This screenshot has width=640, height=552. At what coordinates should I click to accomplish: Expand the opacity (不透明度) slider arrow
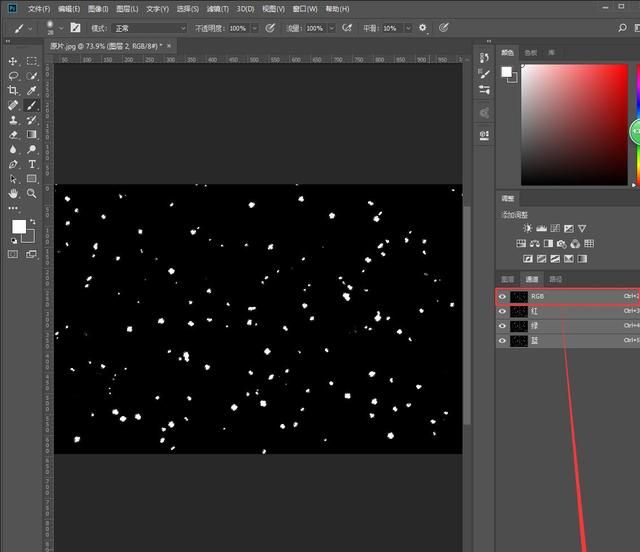coord(255,28)
